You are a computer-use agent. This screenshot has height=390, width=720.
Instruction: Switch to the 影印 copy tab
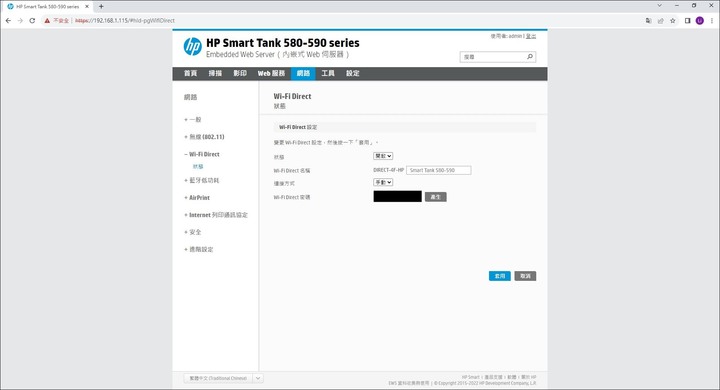click(240, 73)
